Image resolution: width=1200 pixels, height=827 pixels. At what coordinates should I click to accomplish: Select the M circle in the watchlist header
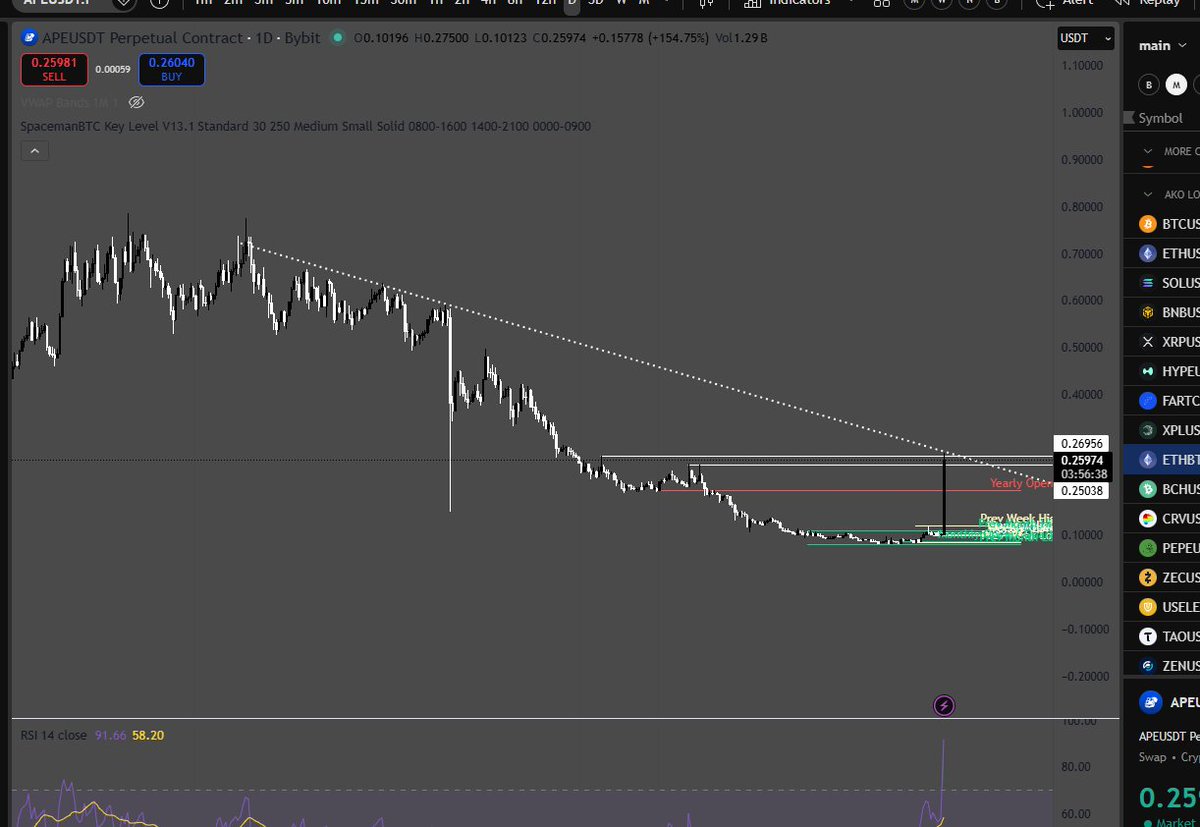[1175, 85]
